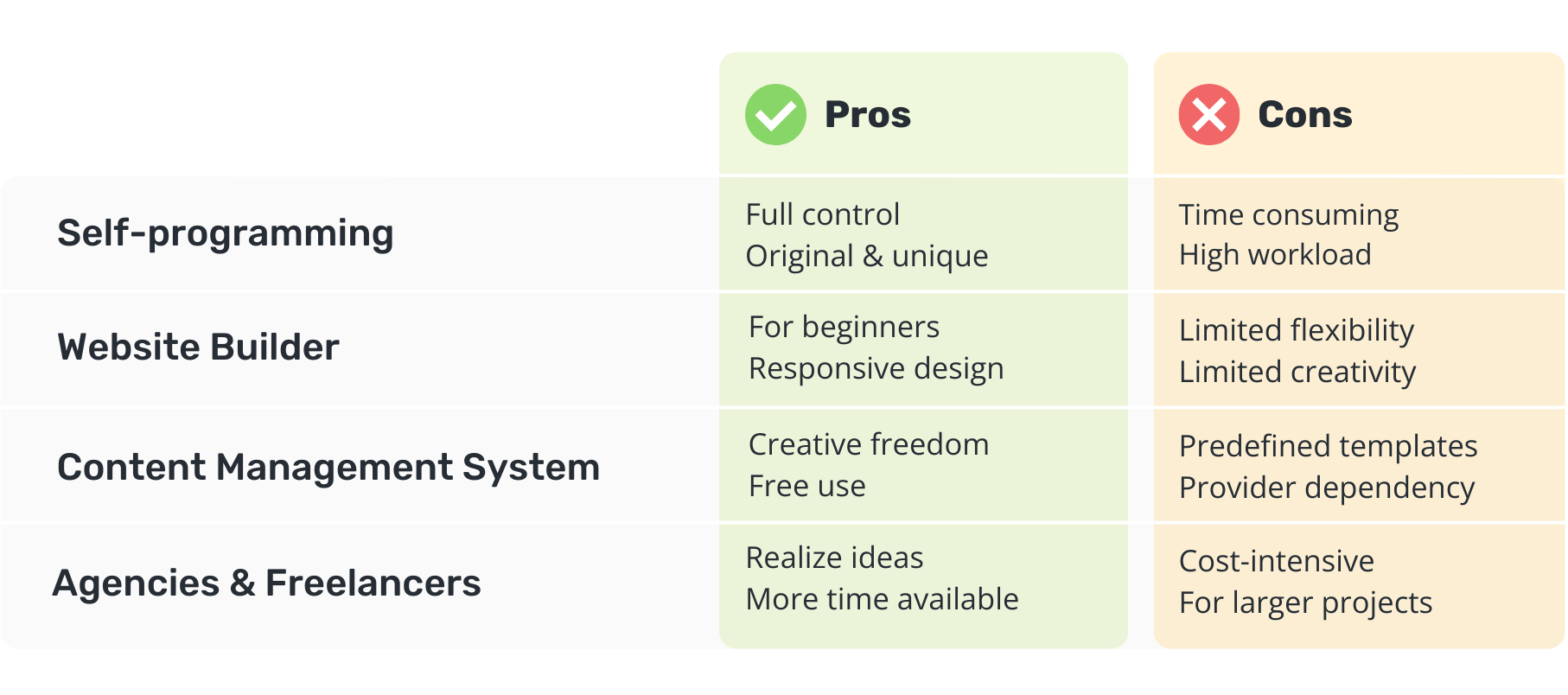
Task: Click 'More time available' pro text
Action: (x=882, y=599)
